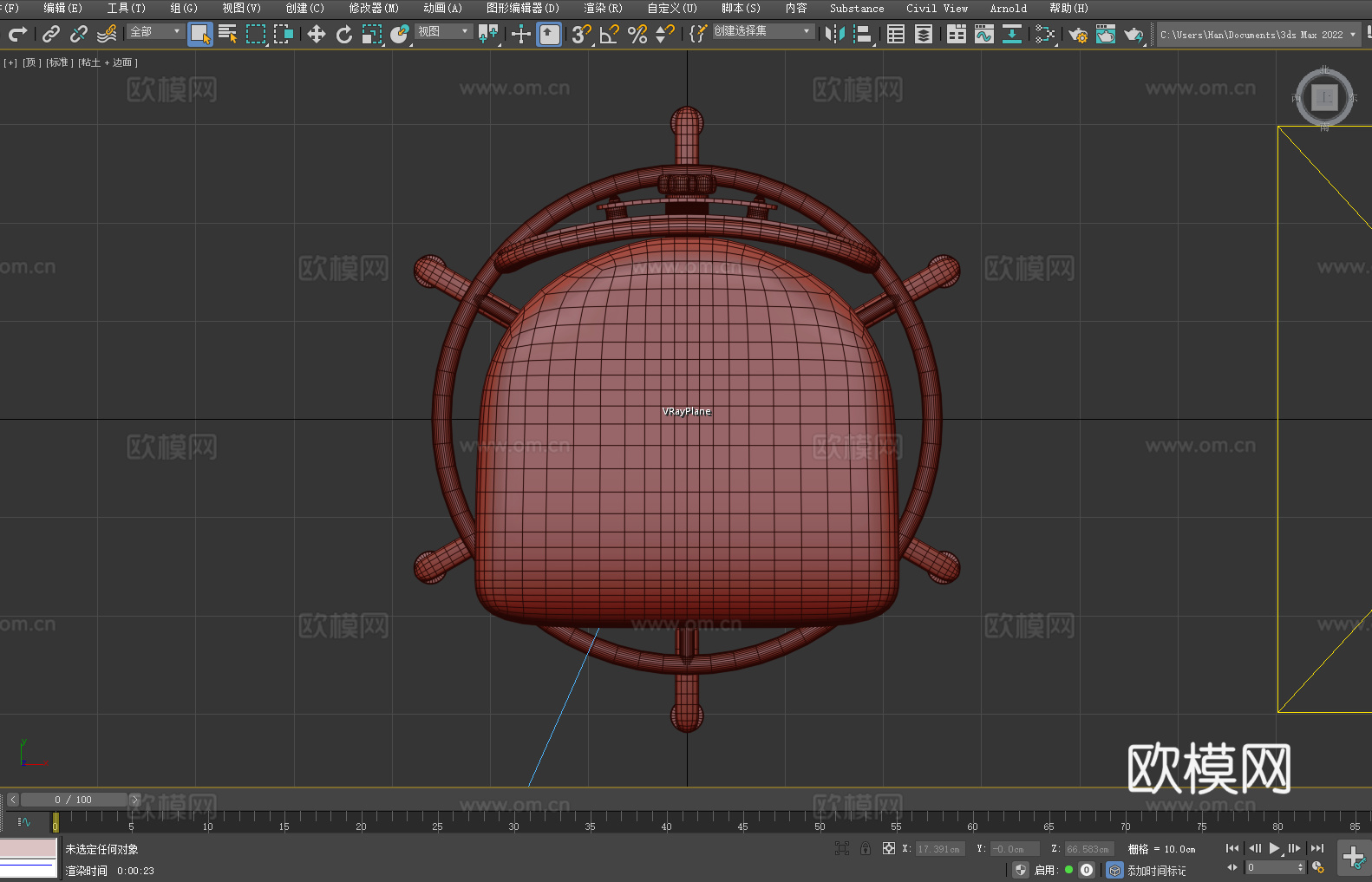1372x882 pixels.
Task: Go to Start of animation
Action: [x=1232, y=848]
